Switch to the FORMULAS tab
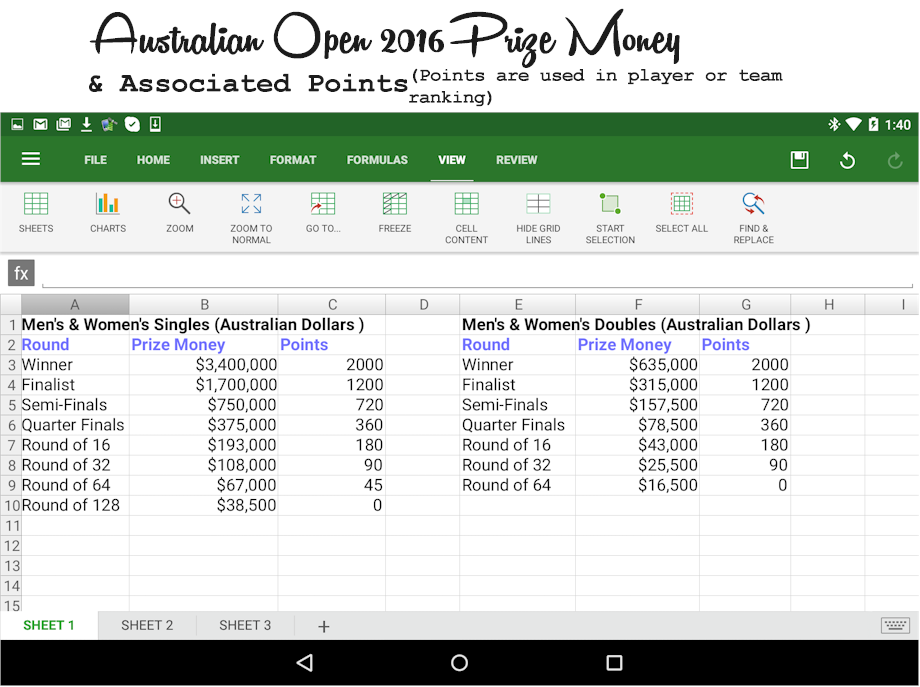This screenshot has height=687, width=920. pos(377,160)
